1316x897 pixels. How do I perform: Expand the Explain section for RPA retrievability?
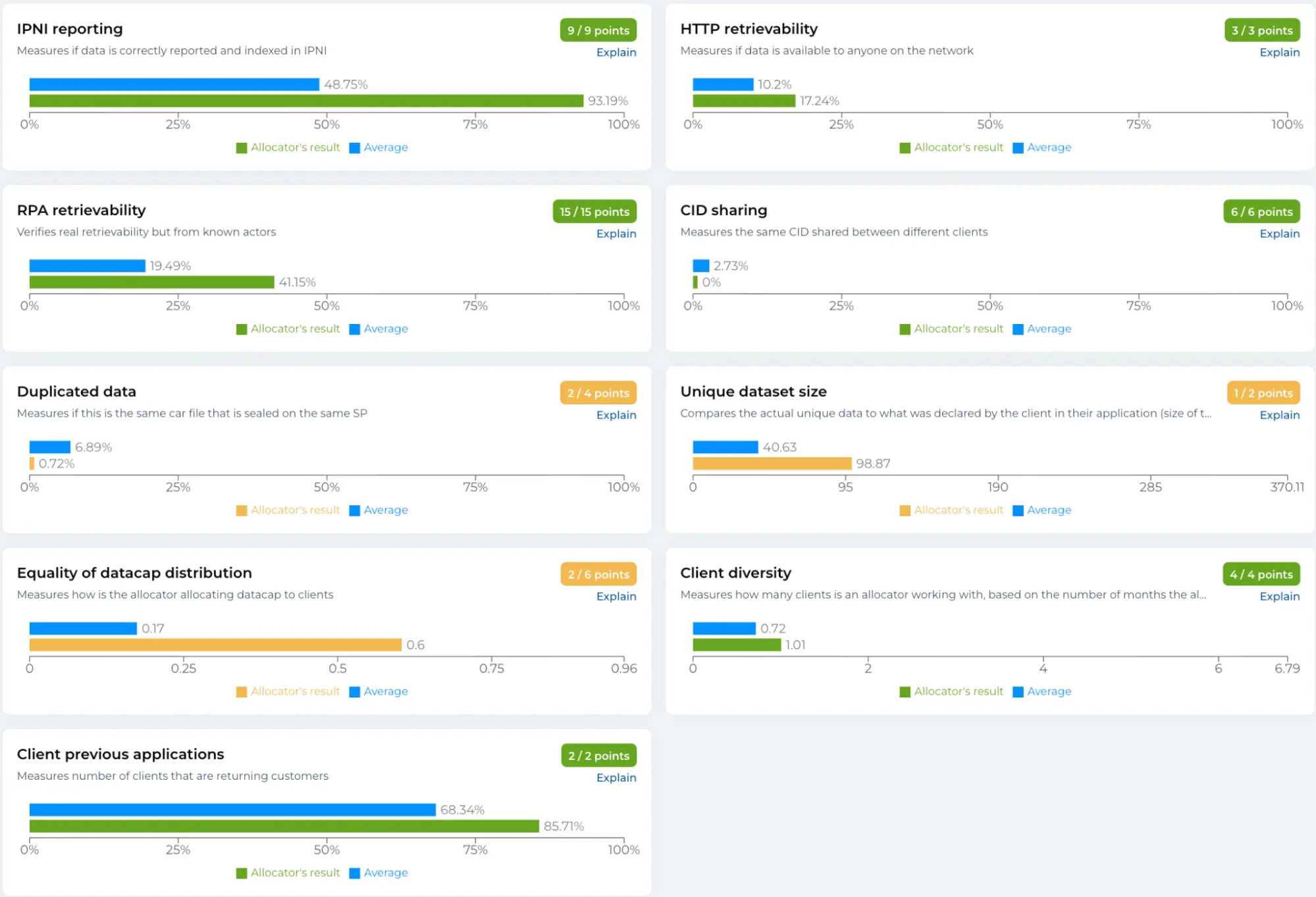pyautogui.click(x=616, y=233)
